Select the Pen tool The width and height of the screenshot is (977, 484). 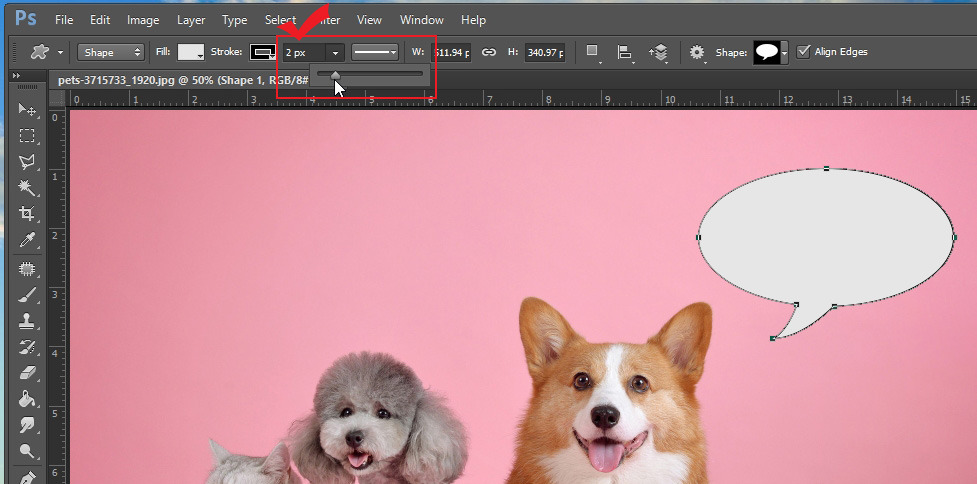coord(26,477)
